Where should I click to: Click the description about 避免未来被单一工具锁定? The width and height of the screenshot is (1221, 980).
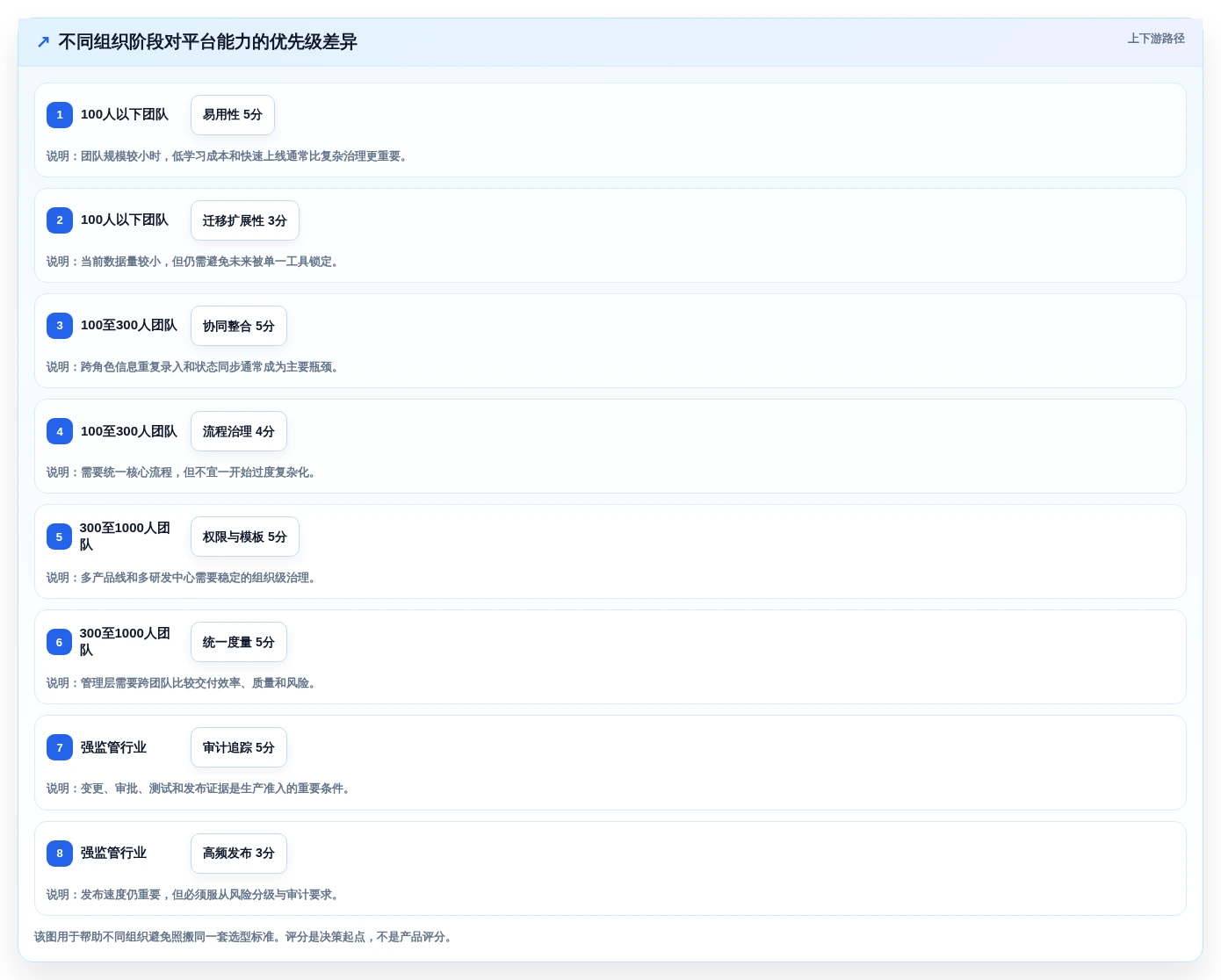[195, 262]
